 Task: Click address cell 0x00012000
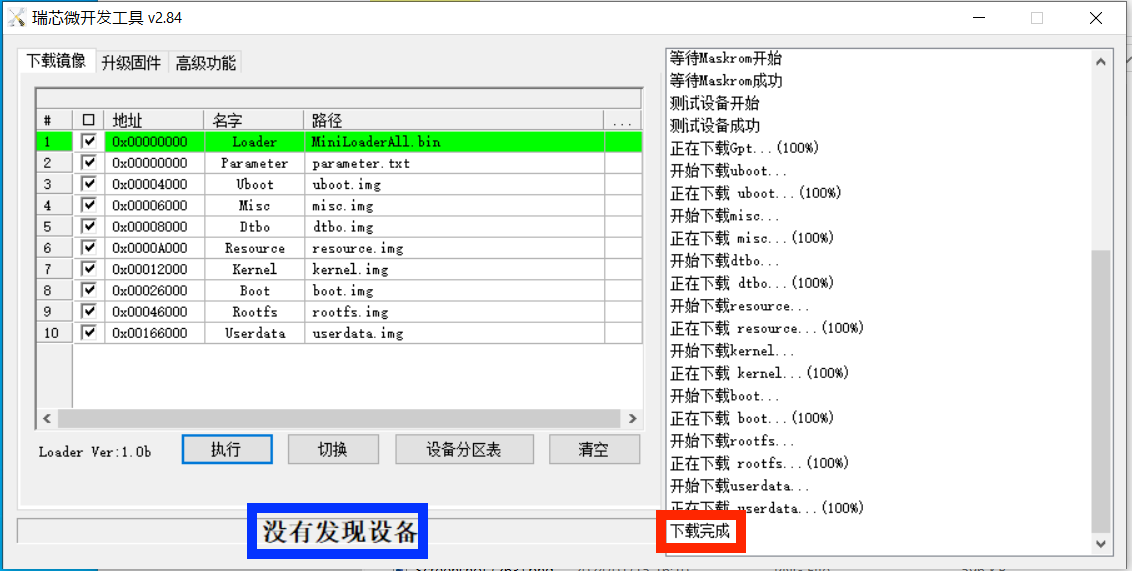pos(154,269)
